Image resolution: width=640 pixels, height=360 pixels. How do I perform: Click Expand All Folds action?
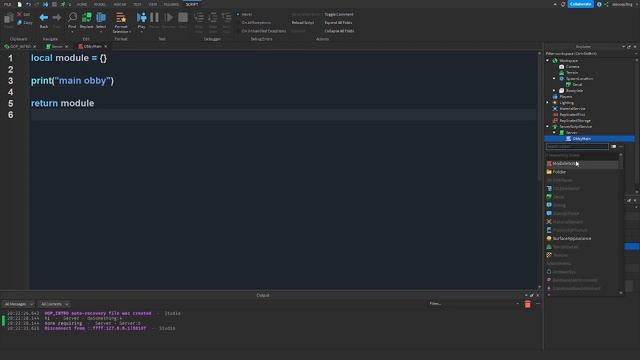[x=338, y=22]
